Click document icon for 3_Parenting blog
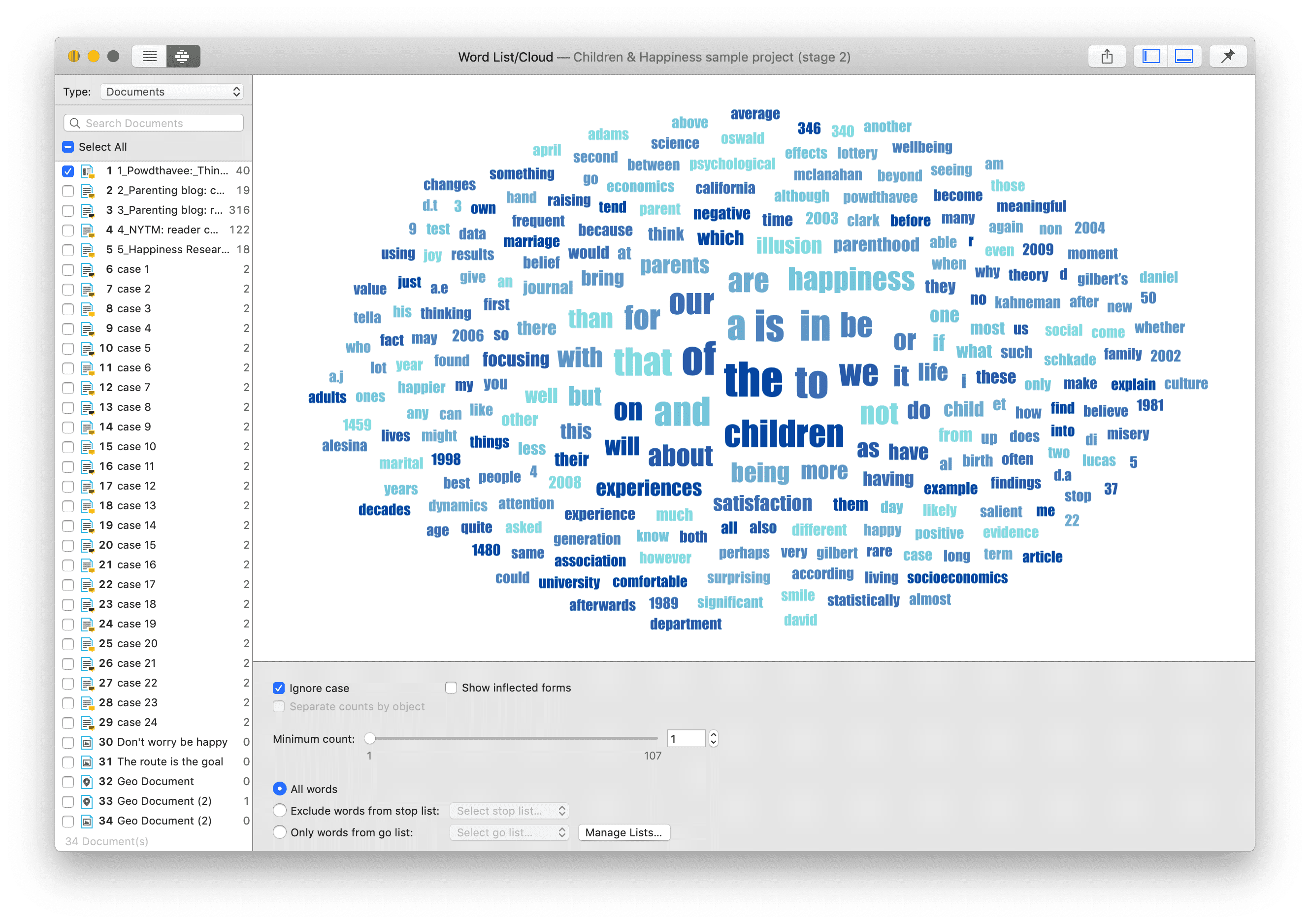 pos(87,211)
